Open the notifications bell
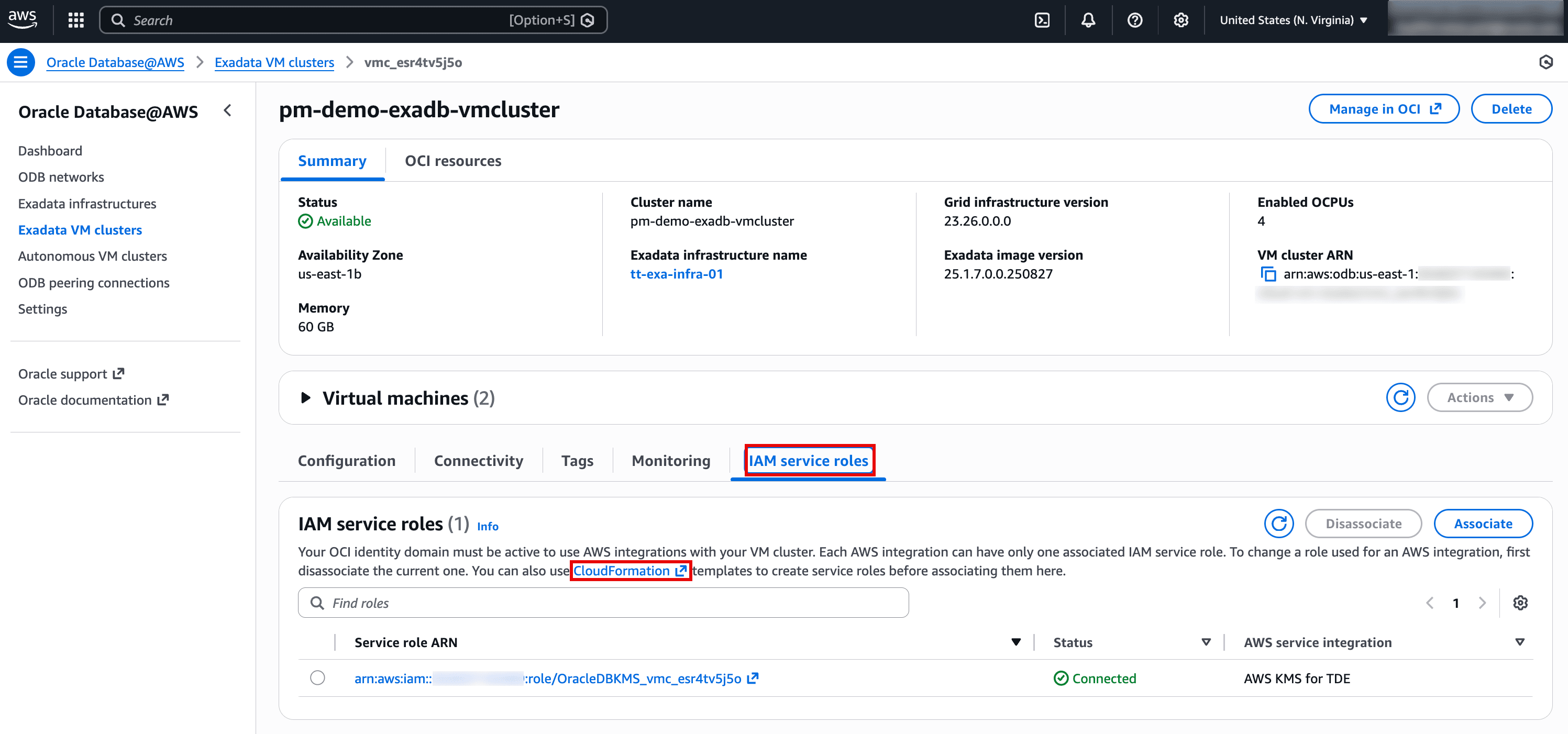Image resolution: width=1568 pixels, height=734 pixels. 1088,20
